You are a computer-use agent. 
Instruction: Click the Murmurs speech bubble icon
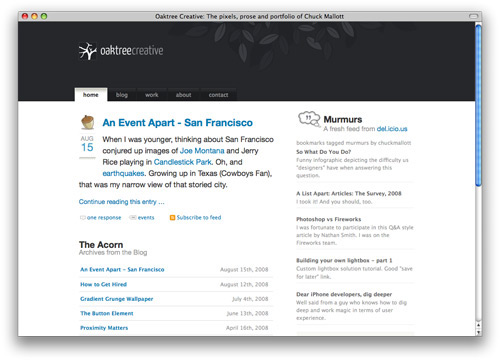click(309, 119)
